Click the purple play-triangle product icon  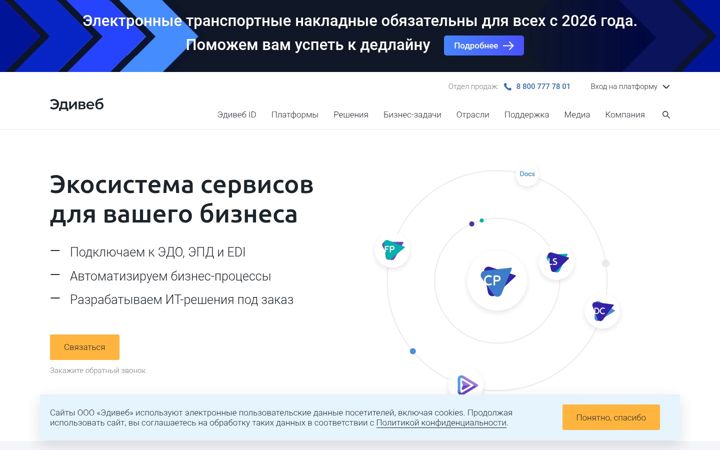(x=467, y=385)
